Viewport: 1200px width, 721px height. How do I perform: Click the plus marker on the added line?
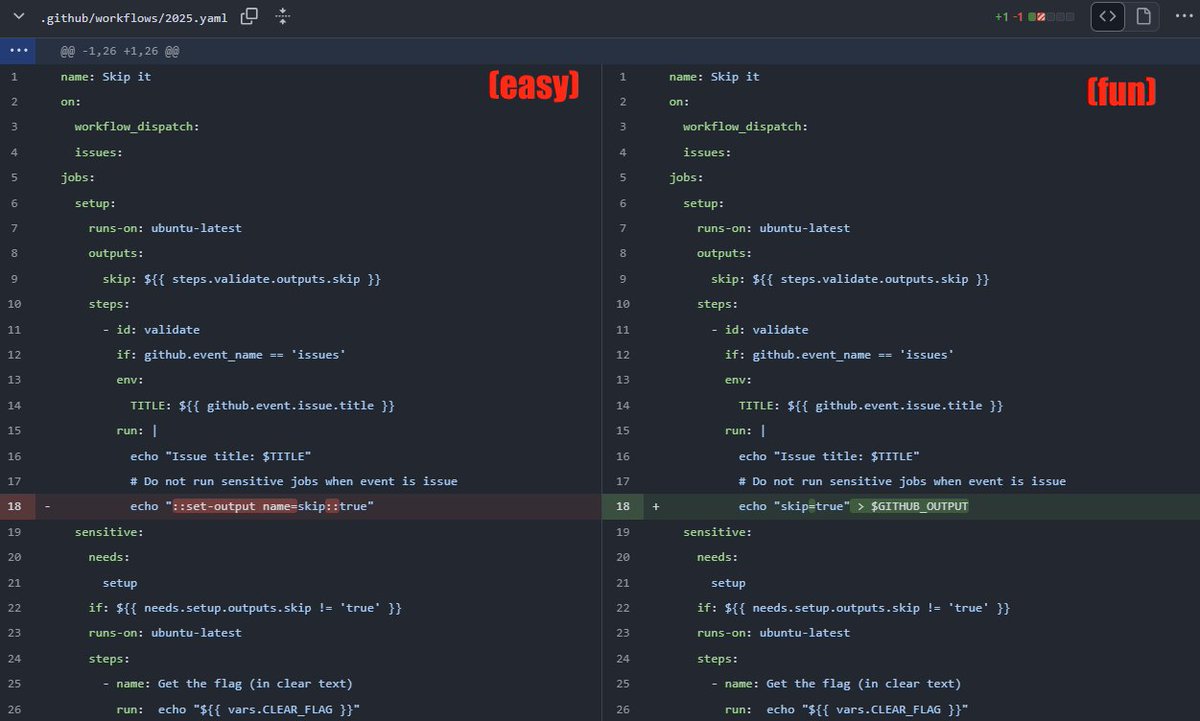[656, 506]
